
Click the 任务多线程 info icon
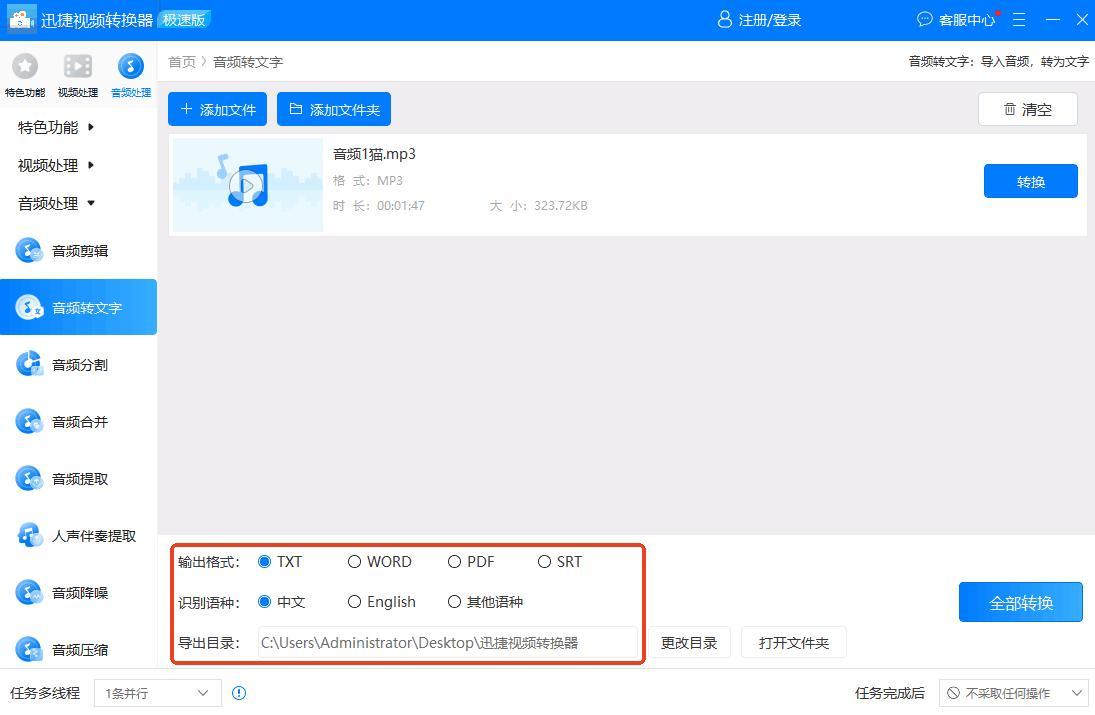239,693
